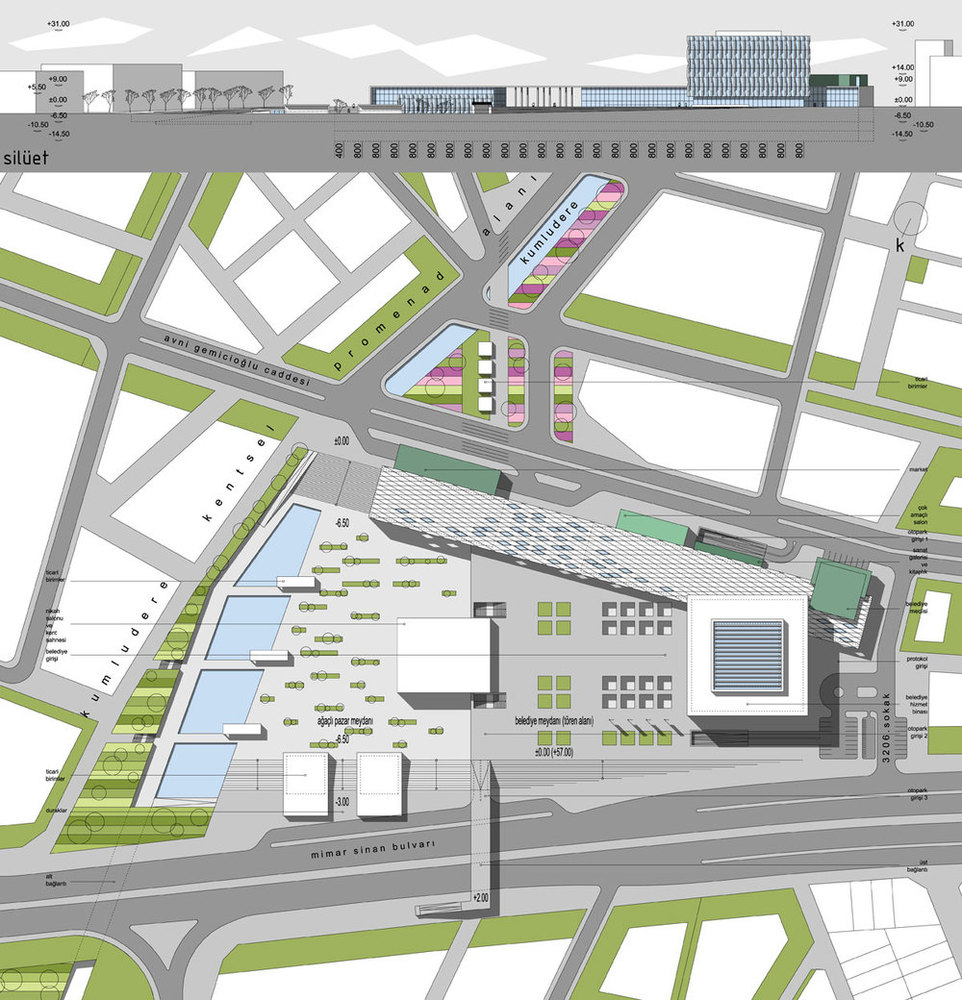Viewport: 962px width, 1000px height.
Task: Click the 'market' annotation label on the right
Action: [918, 469]
